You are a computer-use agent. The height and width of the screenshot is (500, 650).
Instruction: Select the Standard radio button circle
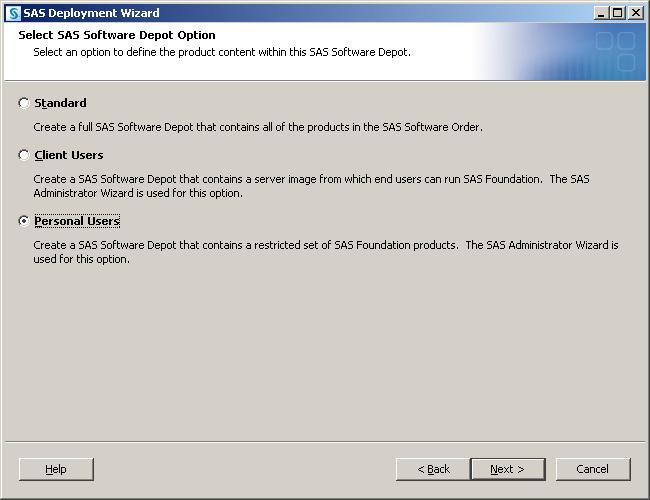tap(24, 103)
